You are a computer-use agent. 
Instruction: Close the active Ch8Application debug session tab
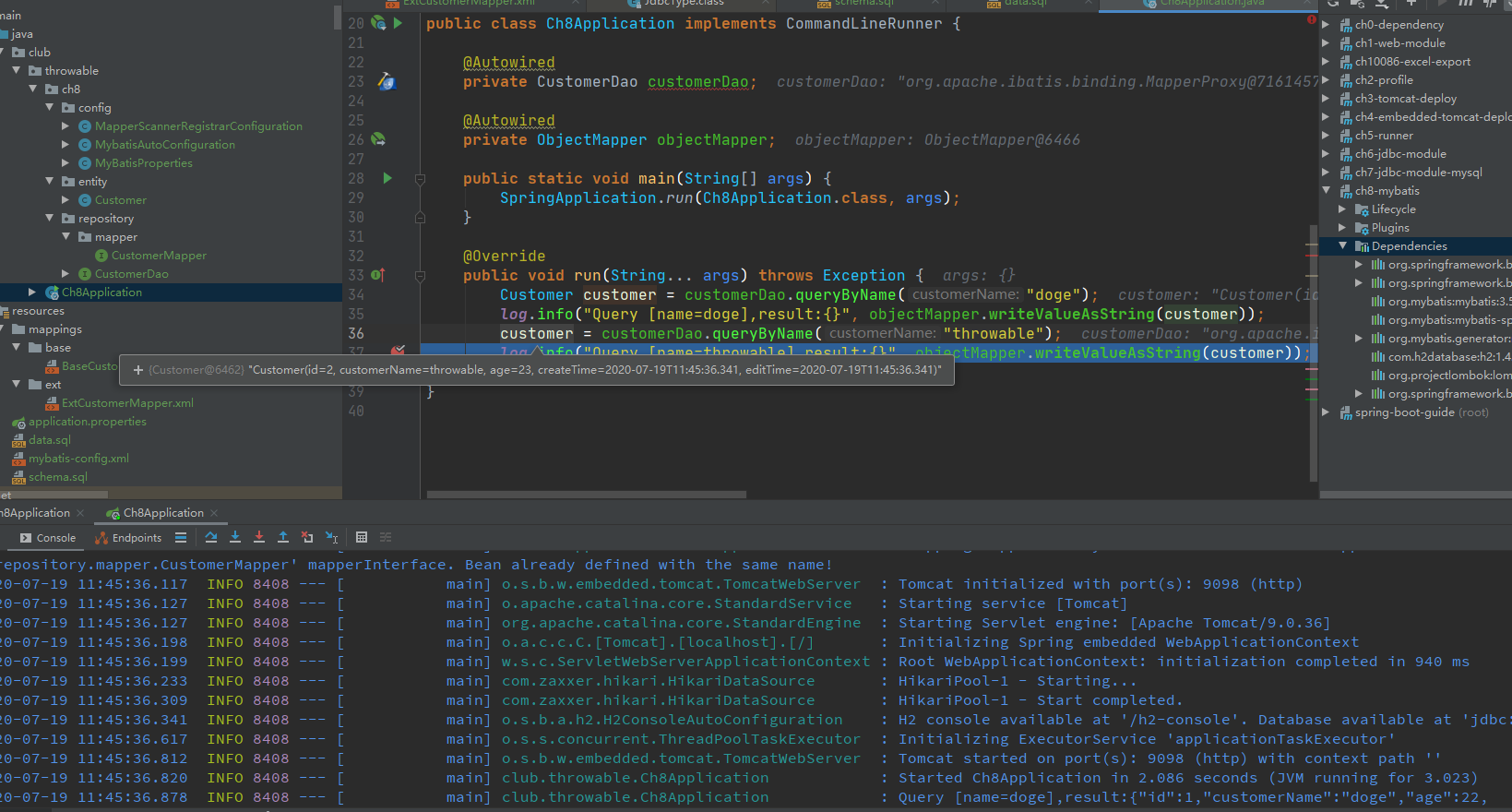[x=214, y=513]
